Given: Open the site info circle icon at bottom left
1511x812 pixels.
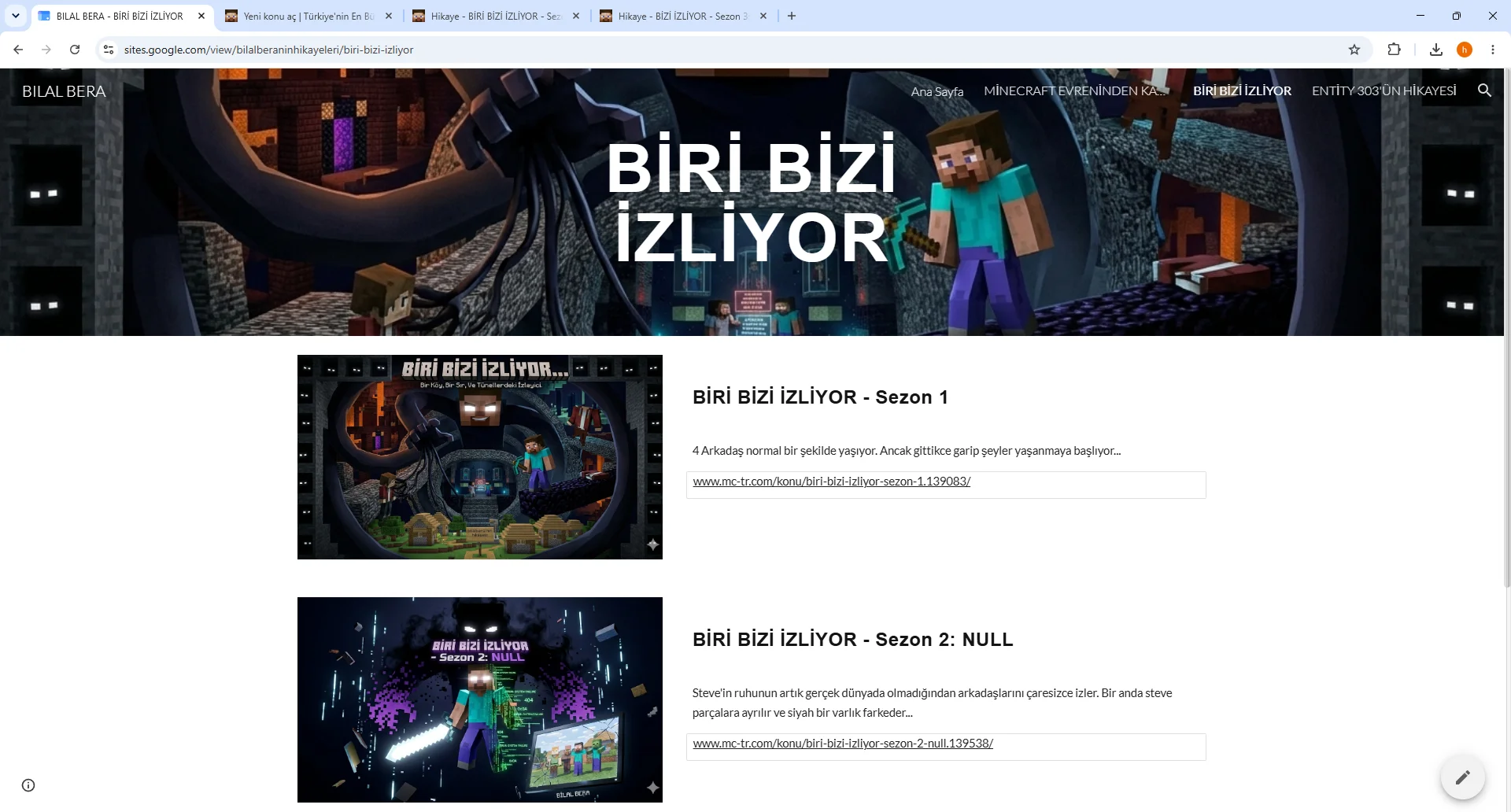Looking at the screenshot, I should [x=28, y=785].
